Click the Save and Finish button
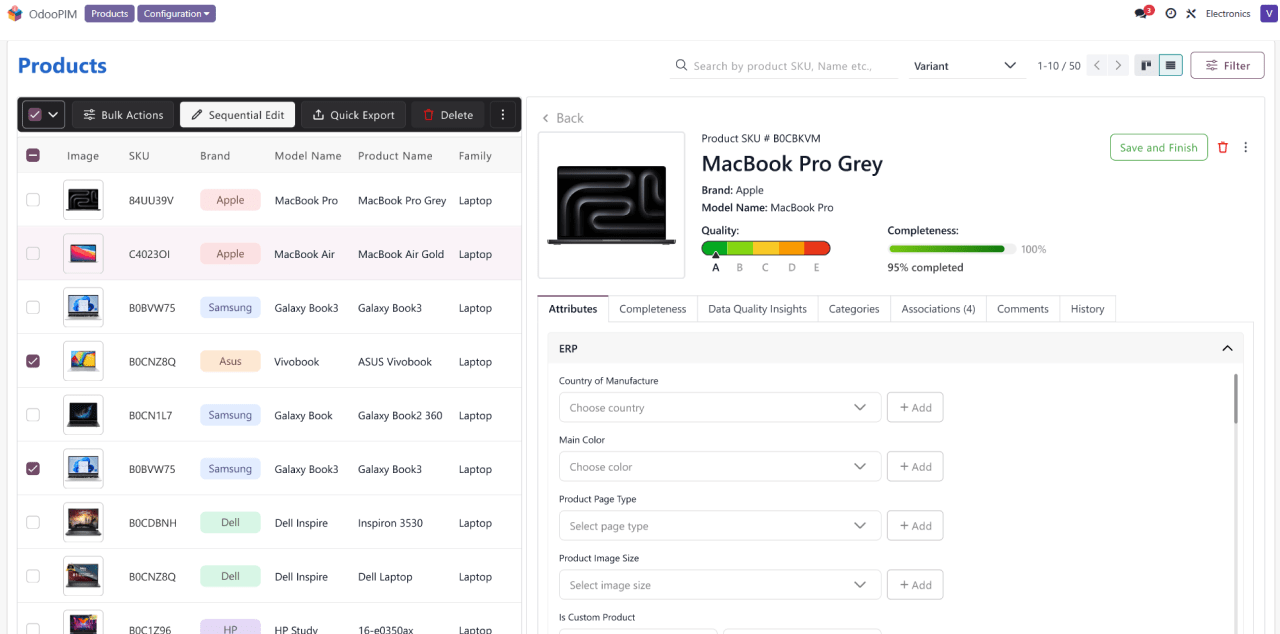The width and height of the screenshot is (1280, 634). [1158, 148]
